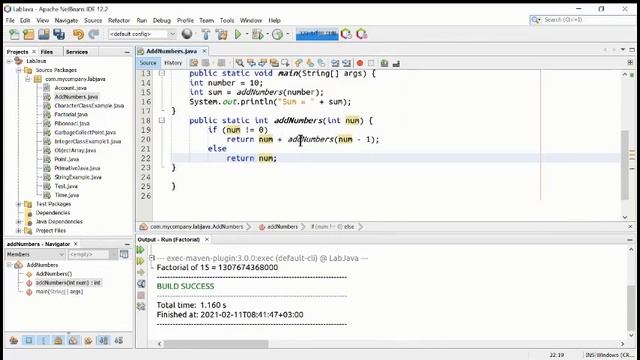The width and height of the screenshot is (640, 360).
Task: Open the Refactor menu
Action: tap(119, 20)
